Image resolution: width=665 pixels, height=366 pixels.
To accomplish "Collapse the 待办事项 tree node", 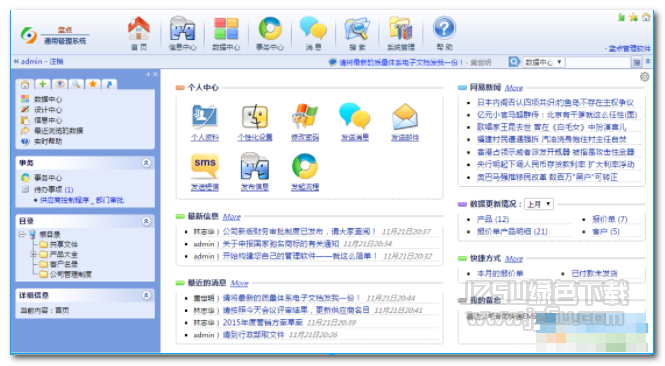I will click(25, 189).
